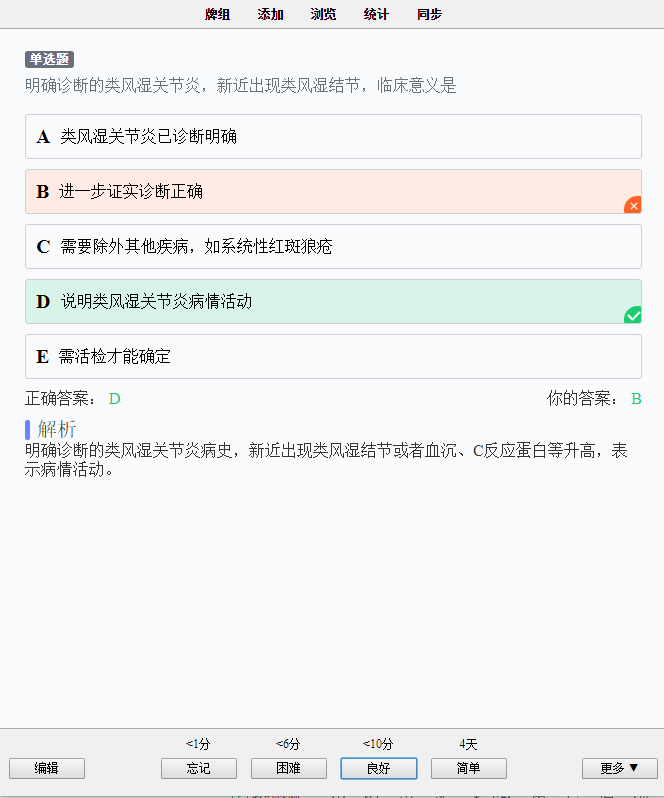Click the red wrong-answer X icon

click(x=633, y=205)
